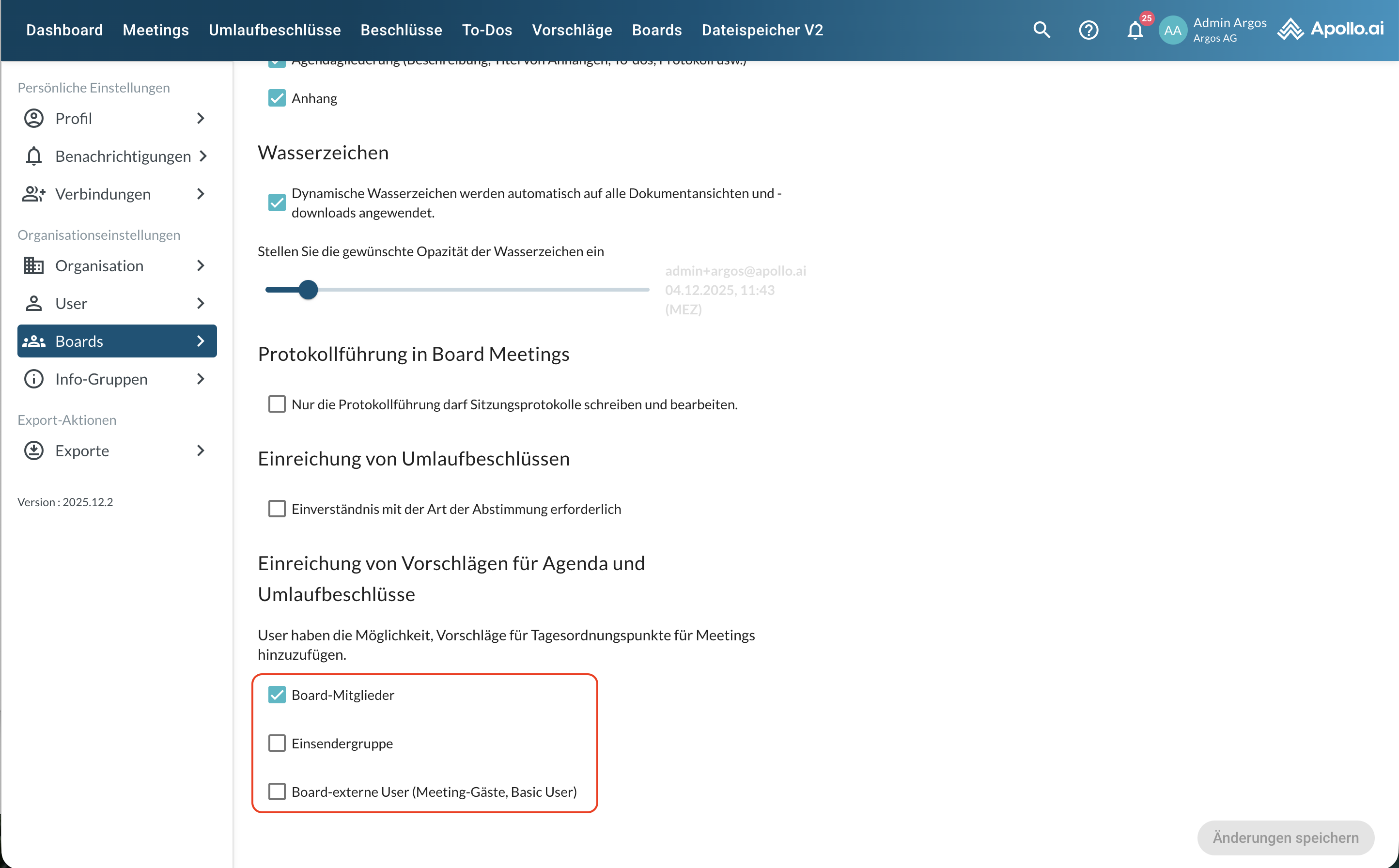Toggle the dynamic Wasserzeichen checkbox
This screenshot has height=868, width=1399.
[x=277, y=202]
